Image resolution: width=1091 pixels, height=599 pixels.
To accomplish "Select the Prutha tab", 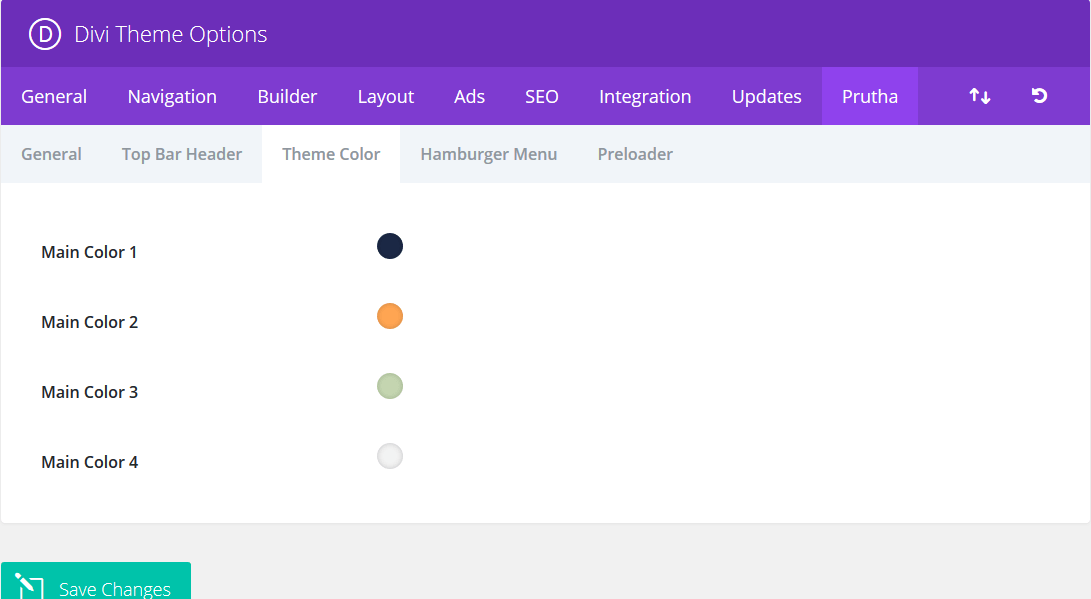I will pos(870,96).
